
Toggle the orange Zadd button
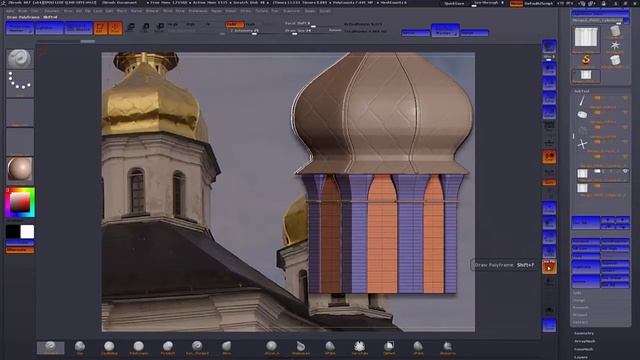coord(234,24)
